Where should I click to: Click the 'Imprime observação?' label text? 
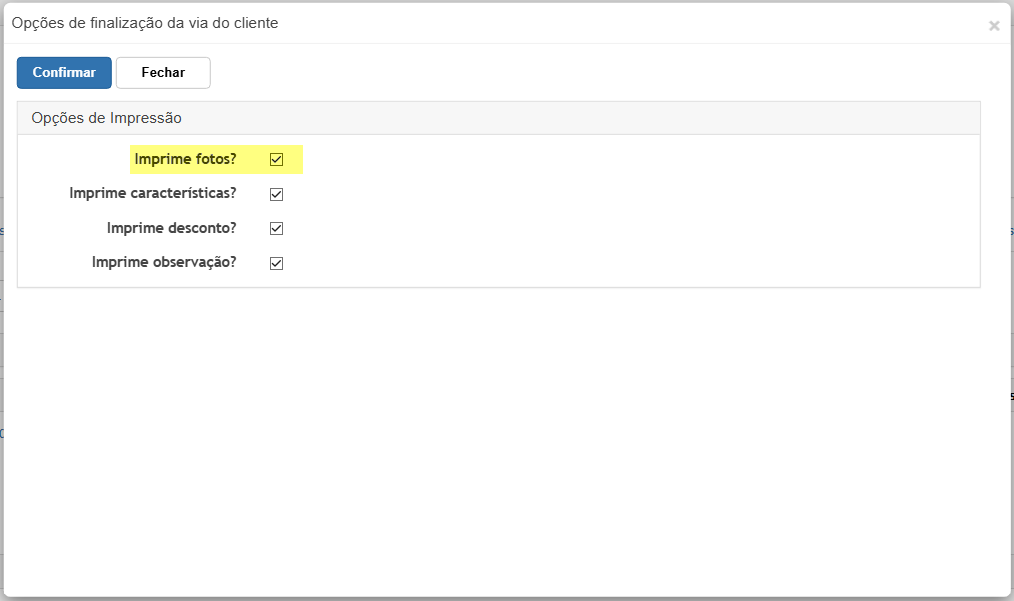point(164,262)
